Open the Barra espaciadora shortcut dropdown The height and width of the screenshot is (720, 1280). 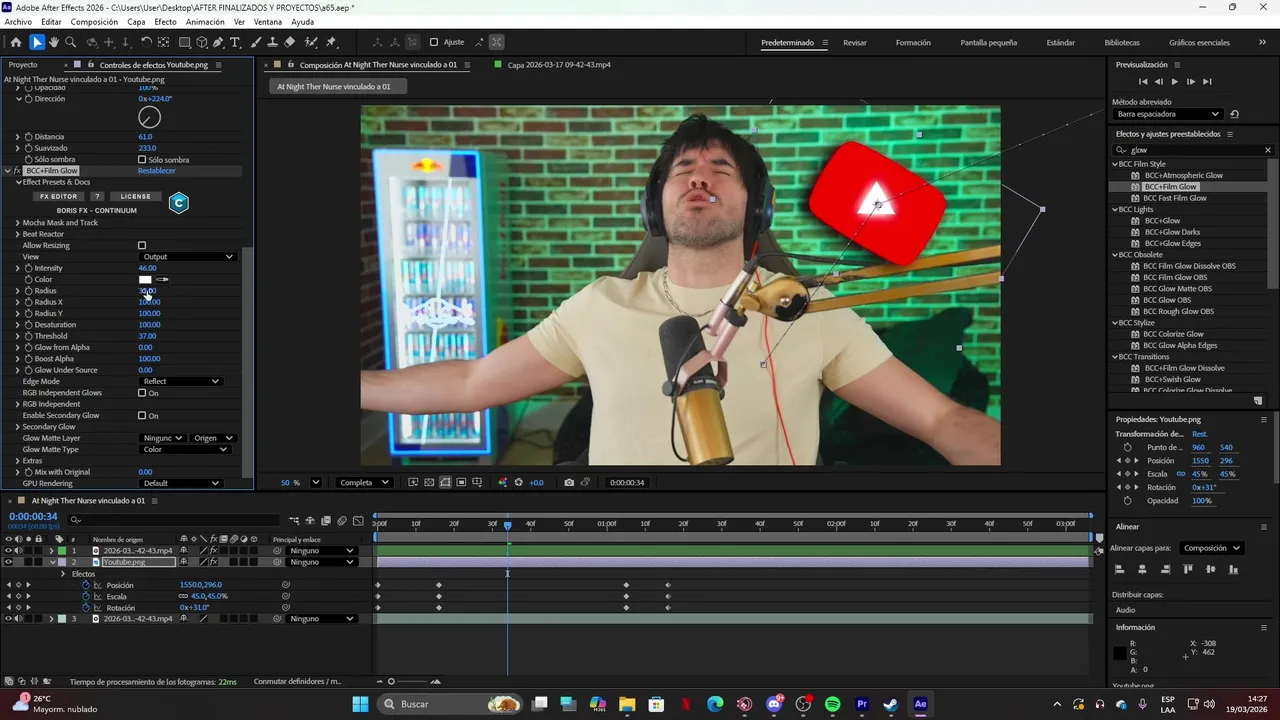pyautogui.click(x=1168, y=114)
